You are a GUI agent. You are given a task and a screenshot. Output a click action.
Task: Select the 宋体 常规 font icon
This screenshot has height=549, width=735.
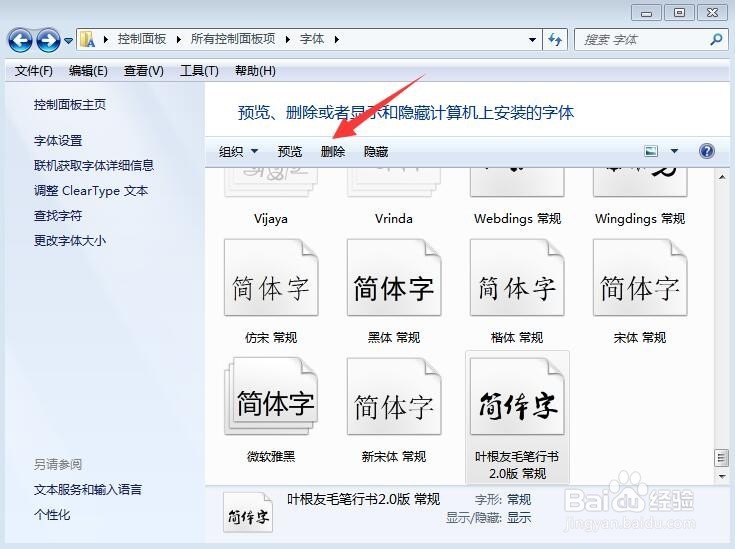[640, 278]
